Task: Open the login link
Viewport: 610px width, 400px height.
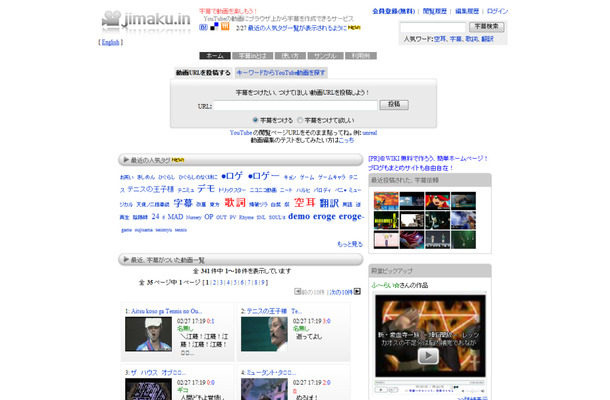Action: pyautogui.click(x=497, y=11)
